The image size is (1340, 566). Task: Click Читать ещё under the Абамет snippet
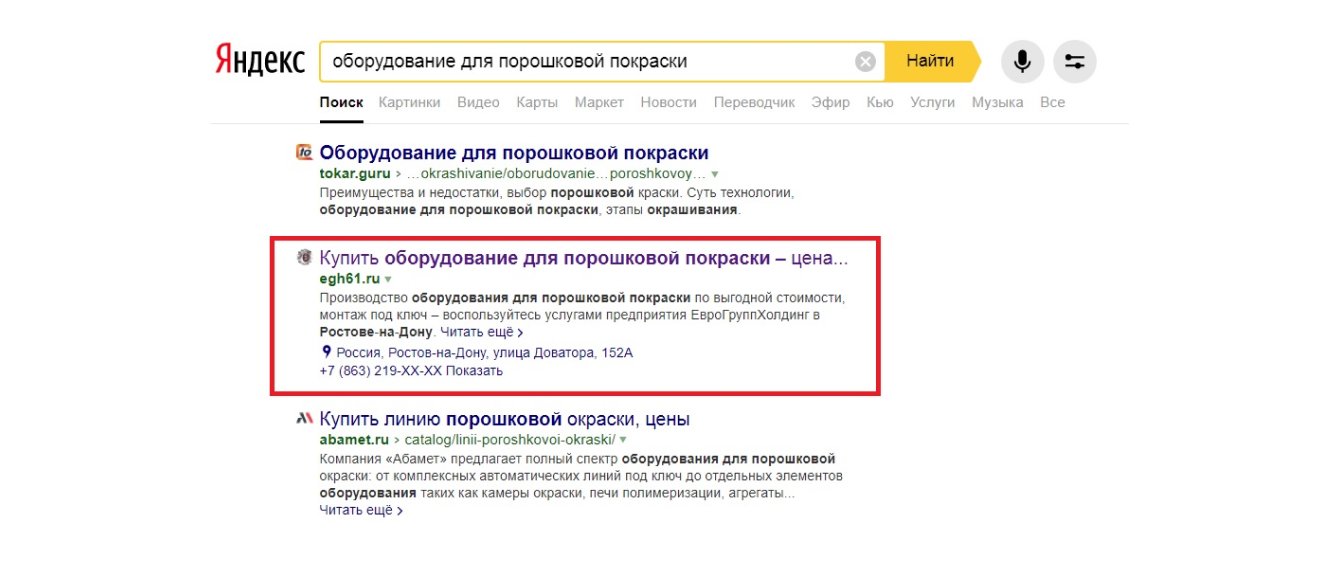point(361,510)
